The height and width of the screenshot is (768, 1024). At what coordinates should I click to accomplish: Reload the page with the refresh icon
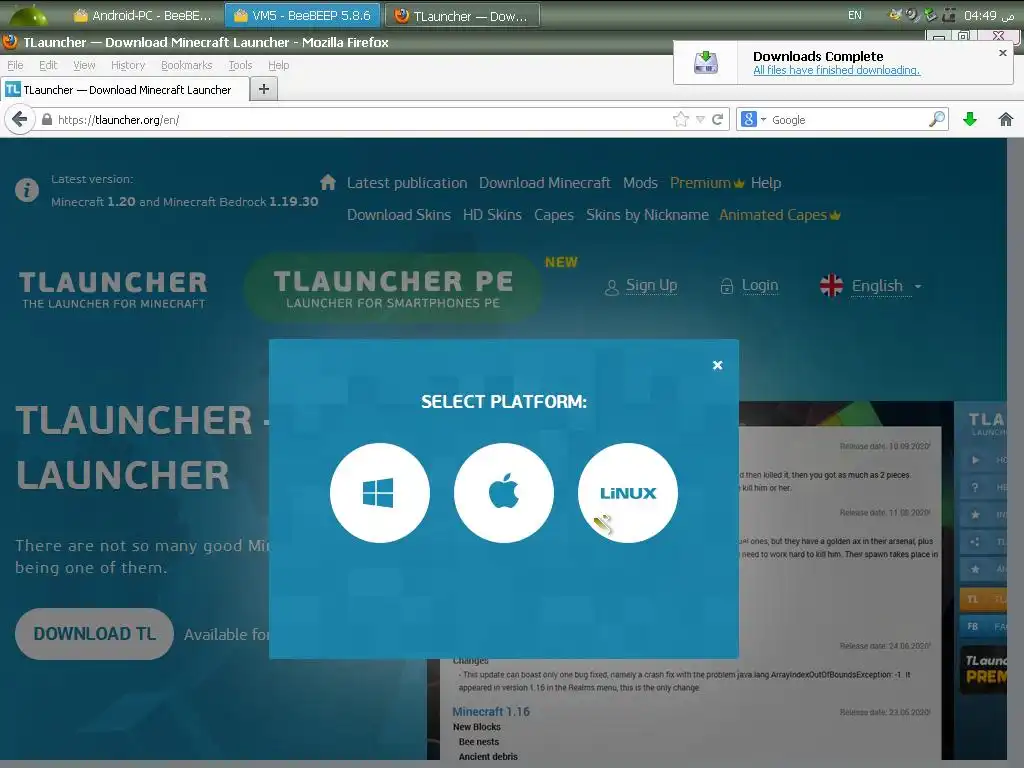(x=718, y=120)
